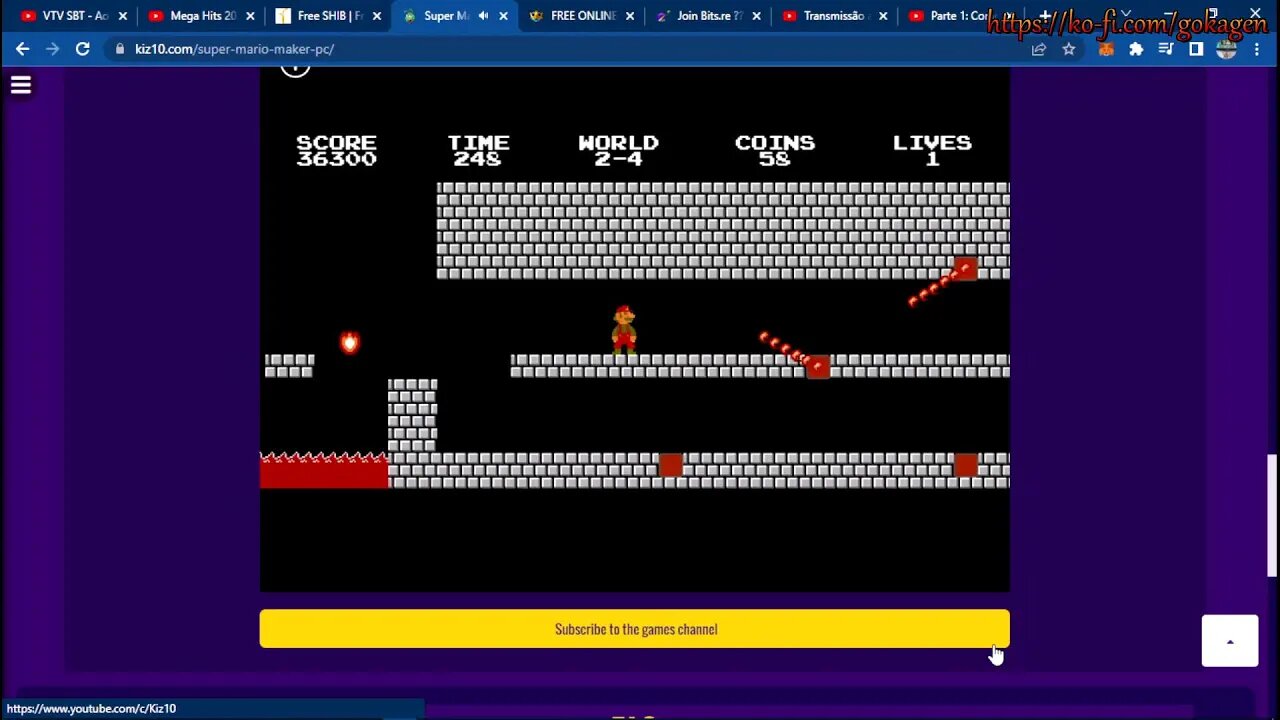Close the Super Mario tab
The image size is (1280, 720).
coord(503,16)
